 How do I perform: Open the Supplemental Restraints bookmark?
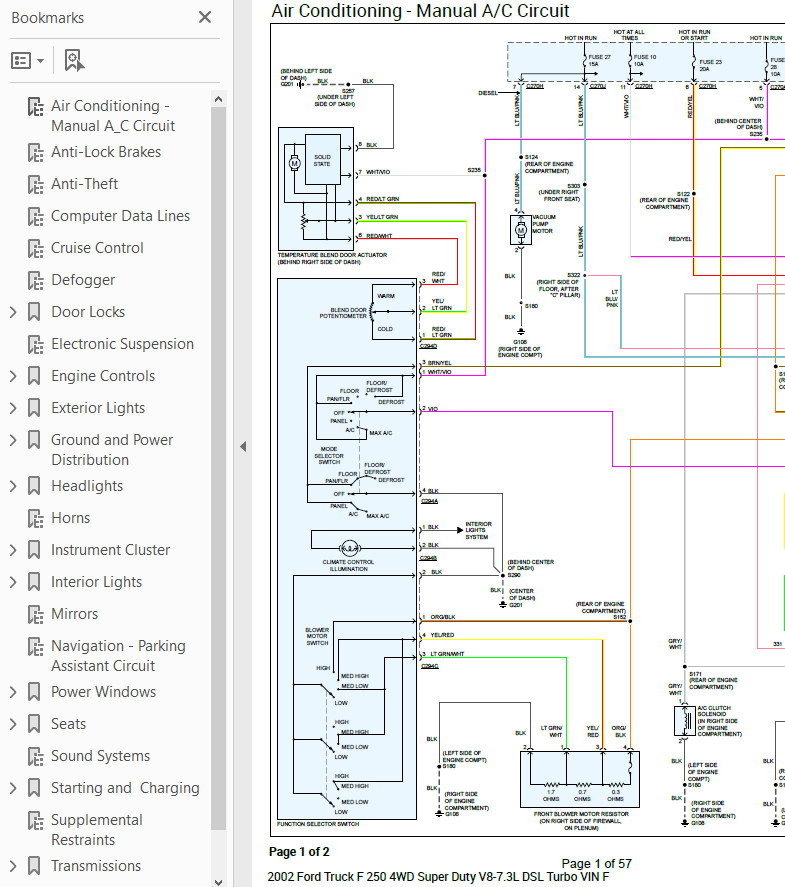pos(97,830)
